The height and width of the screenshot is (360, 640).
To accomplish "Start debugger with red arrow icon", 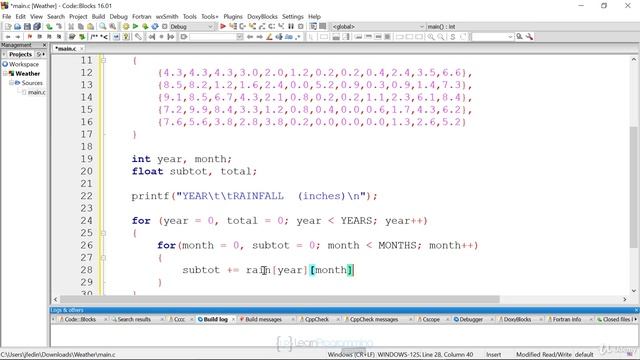I will [x=223, y=27].
